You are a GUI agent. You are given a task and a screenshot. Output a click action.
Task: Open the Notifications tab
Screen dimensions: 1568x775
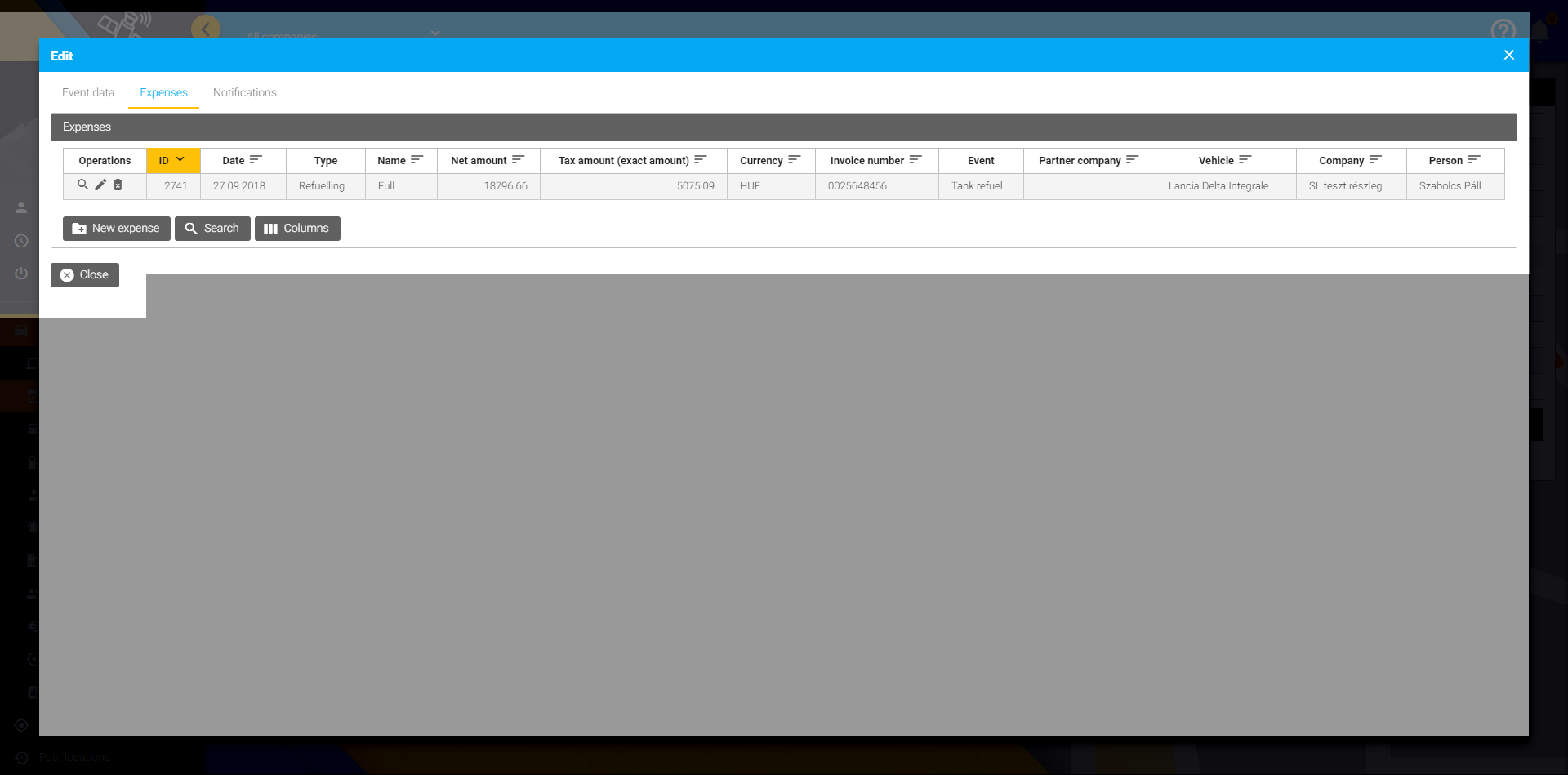pyautogui.click(x=244, y=92)
